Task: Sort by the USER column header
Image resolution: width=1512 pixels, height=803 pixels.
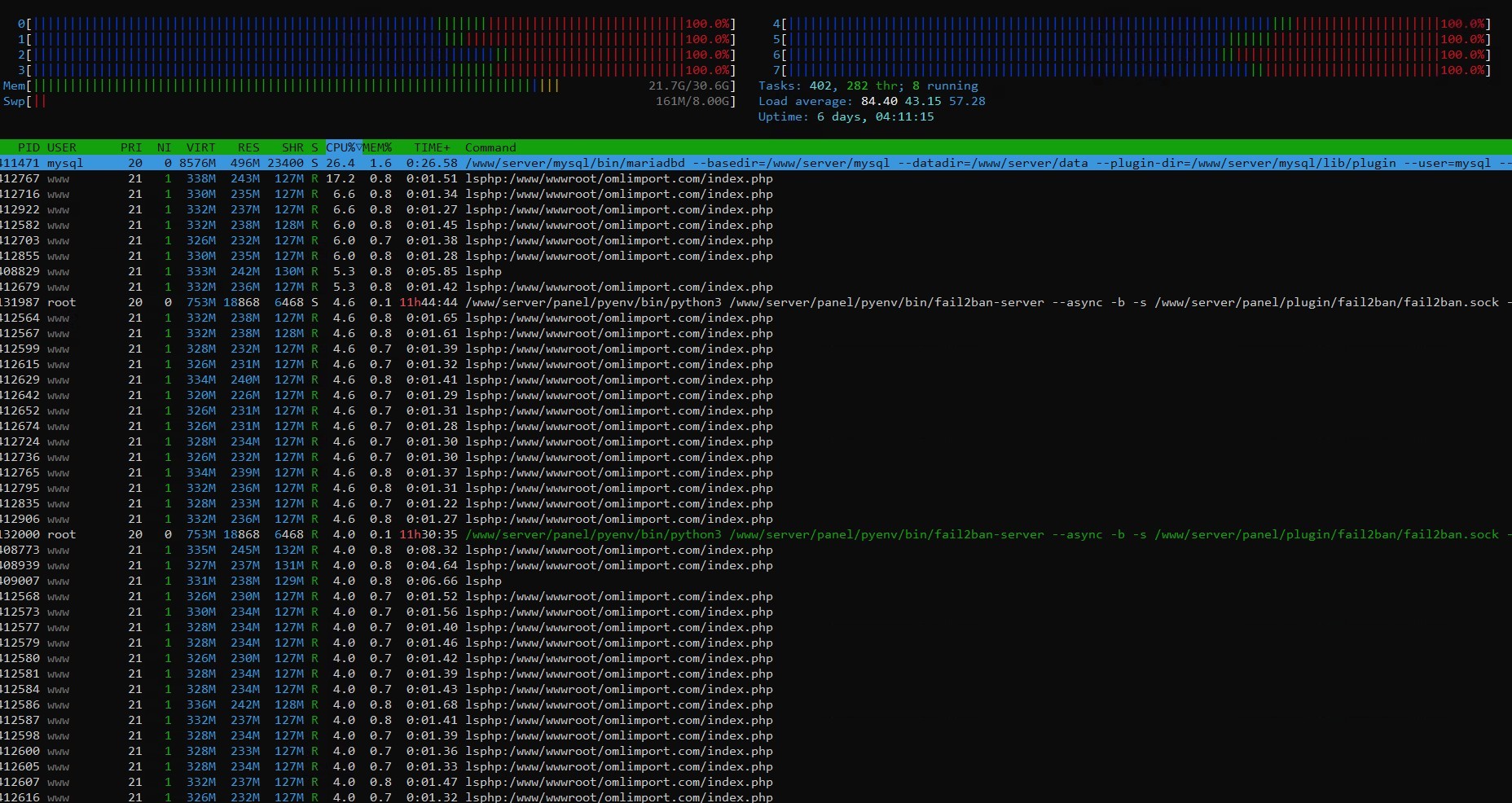Action: click(x=62, y=147)
